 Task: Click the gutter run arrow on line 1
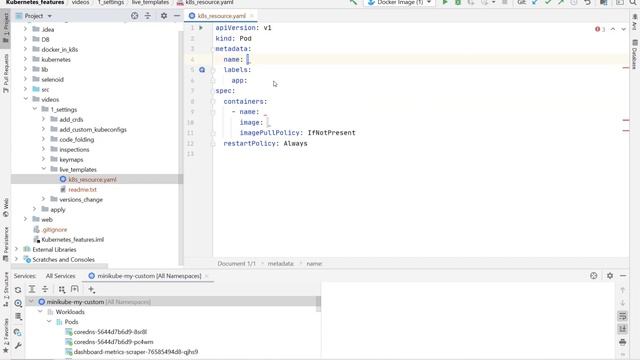[x=201, y=28]
